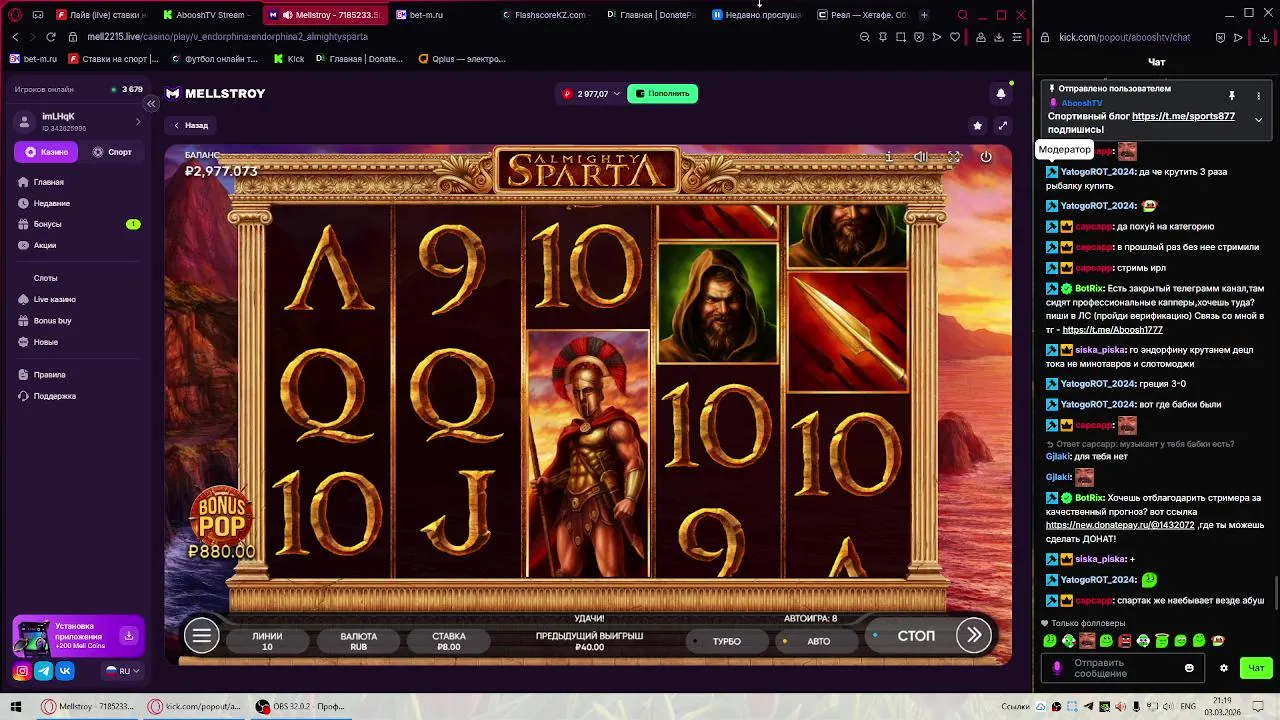Screen dimensions: 1280x720
Task: Collapse the Mellstroy left sidebar
Action: click(x=151, y=104)
